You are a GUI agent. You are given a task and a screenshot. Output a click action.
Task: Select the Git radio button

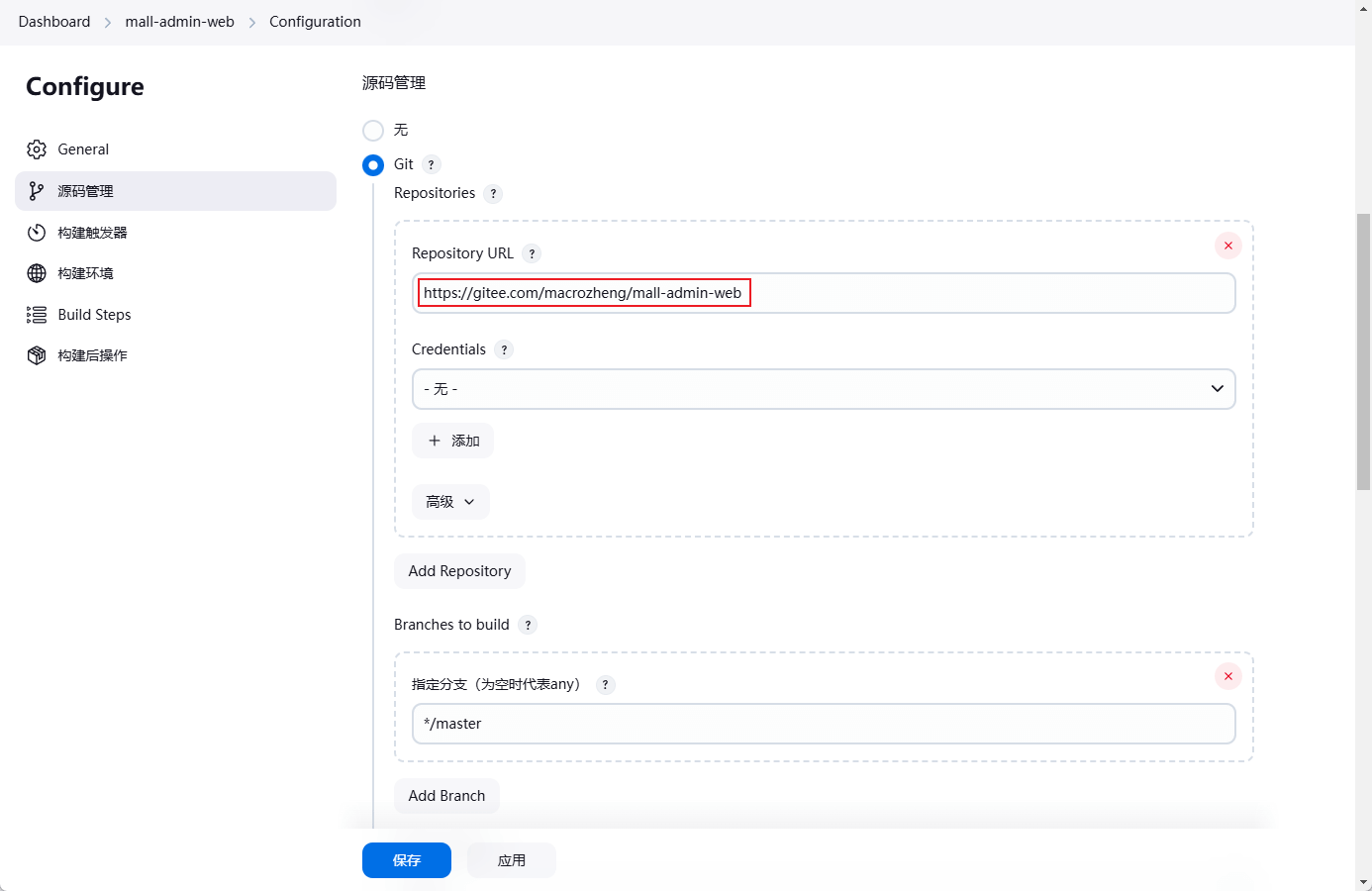[x=373, y=164]
